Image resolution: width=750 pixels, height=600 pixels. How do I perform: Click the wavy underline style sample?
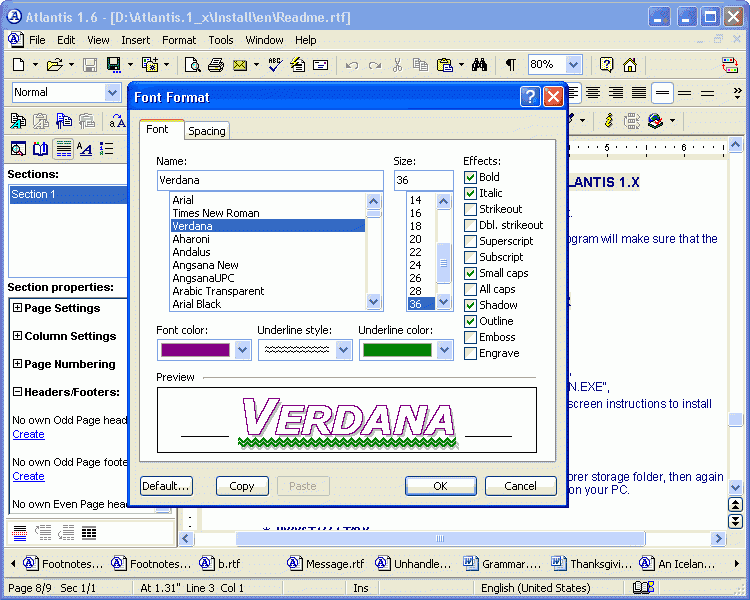[297, 350]
